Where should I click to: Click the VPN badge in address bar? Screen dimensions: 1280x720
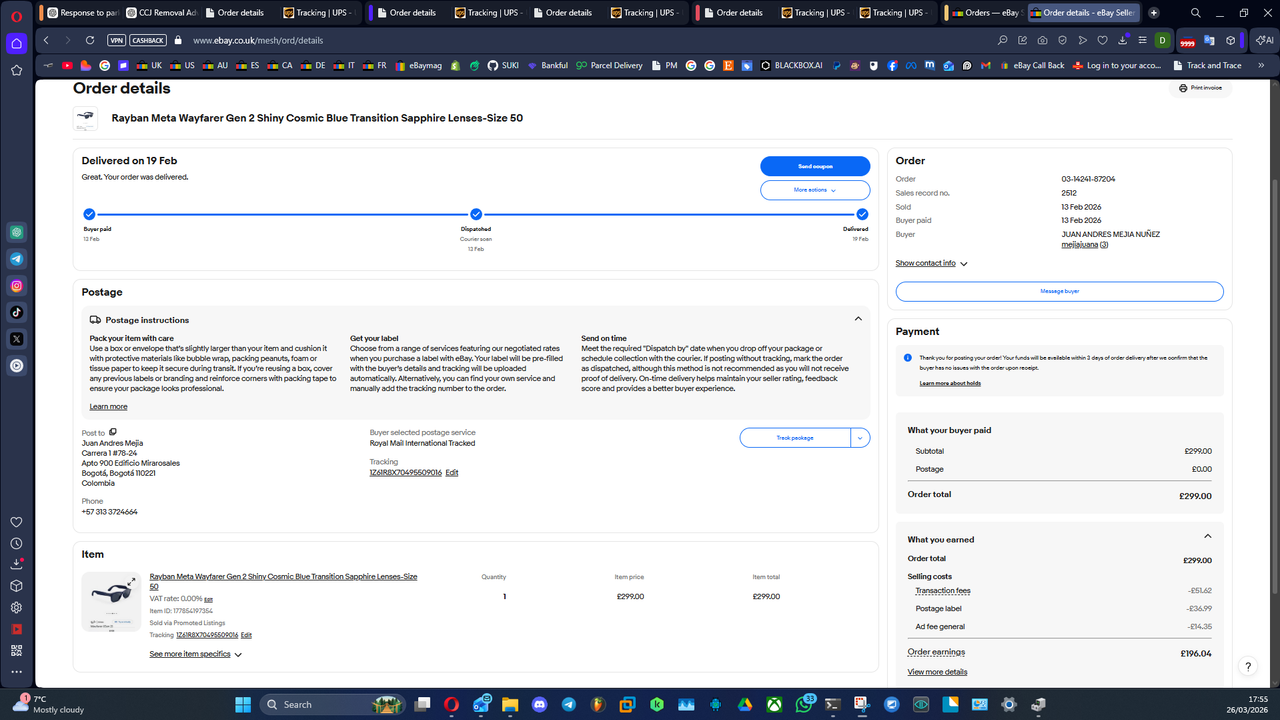(117, 41)
